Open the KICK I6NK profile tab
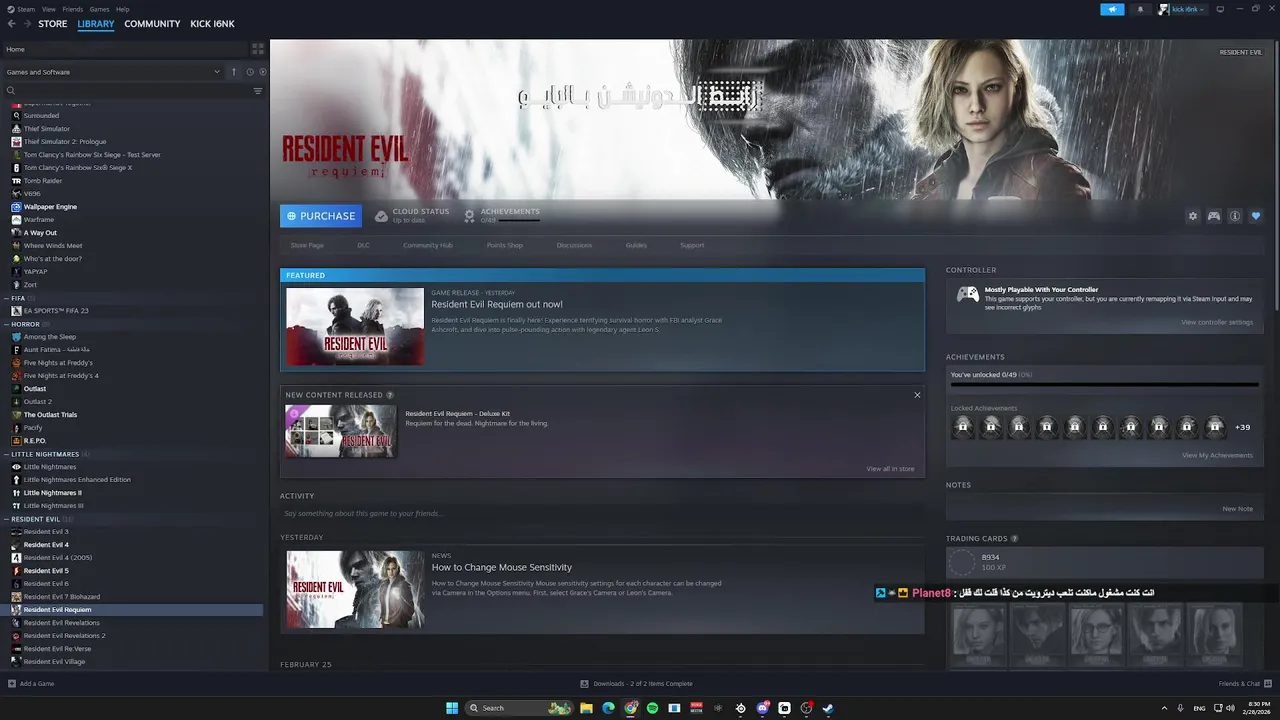This screenshot has height=720, width=1280. tap(212, 24)
